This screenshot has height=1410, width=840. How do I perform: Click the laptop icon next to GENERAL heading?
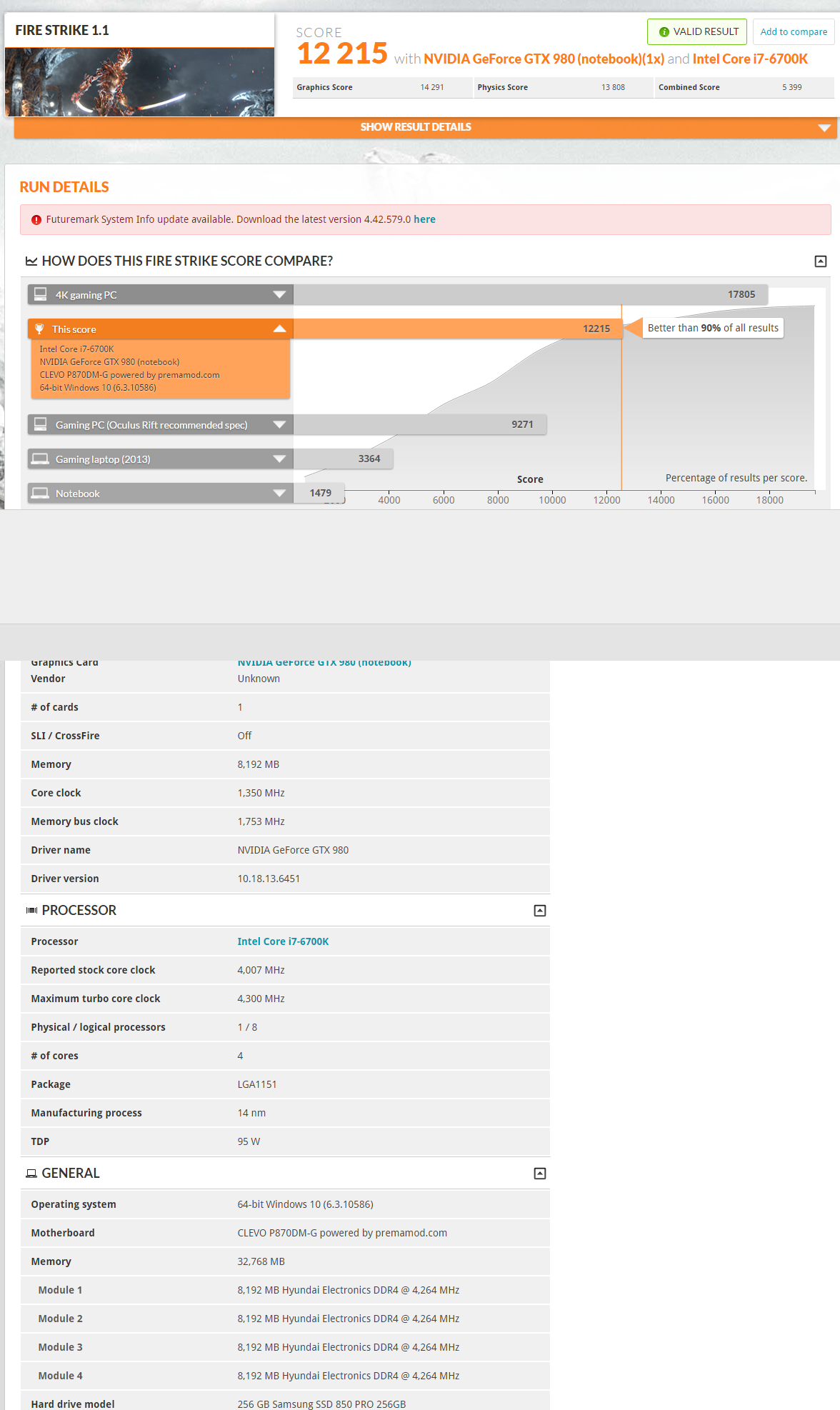(x=31, y=1174)
